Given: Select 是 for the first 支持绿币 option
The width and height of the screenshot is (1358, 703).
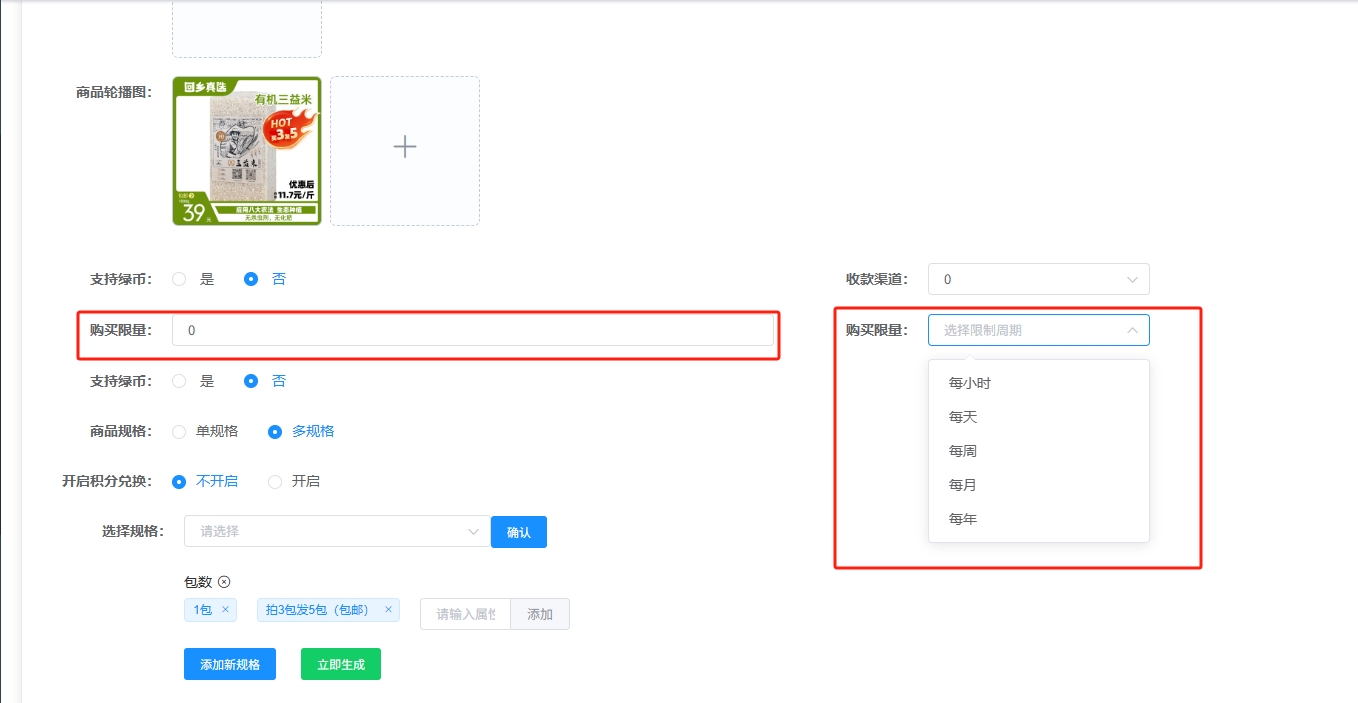Looking at the screenshot, I should [x=180, y=278].
